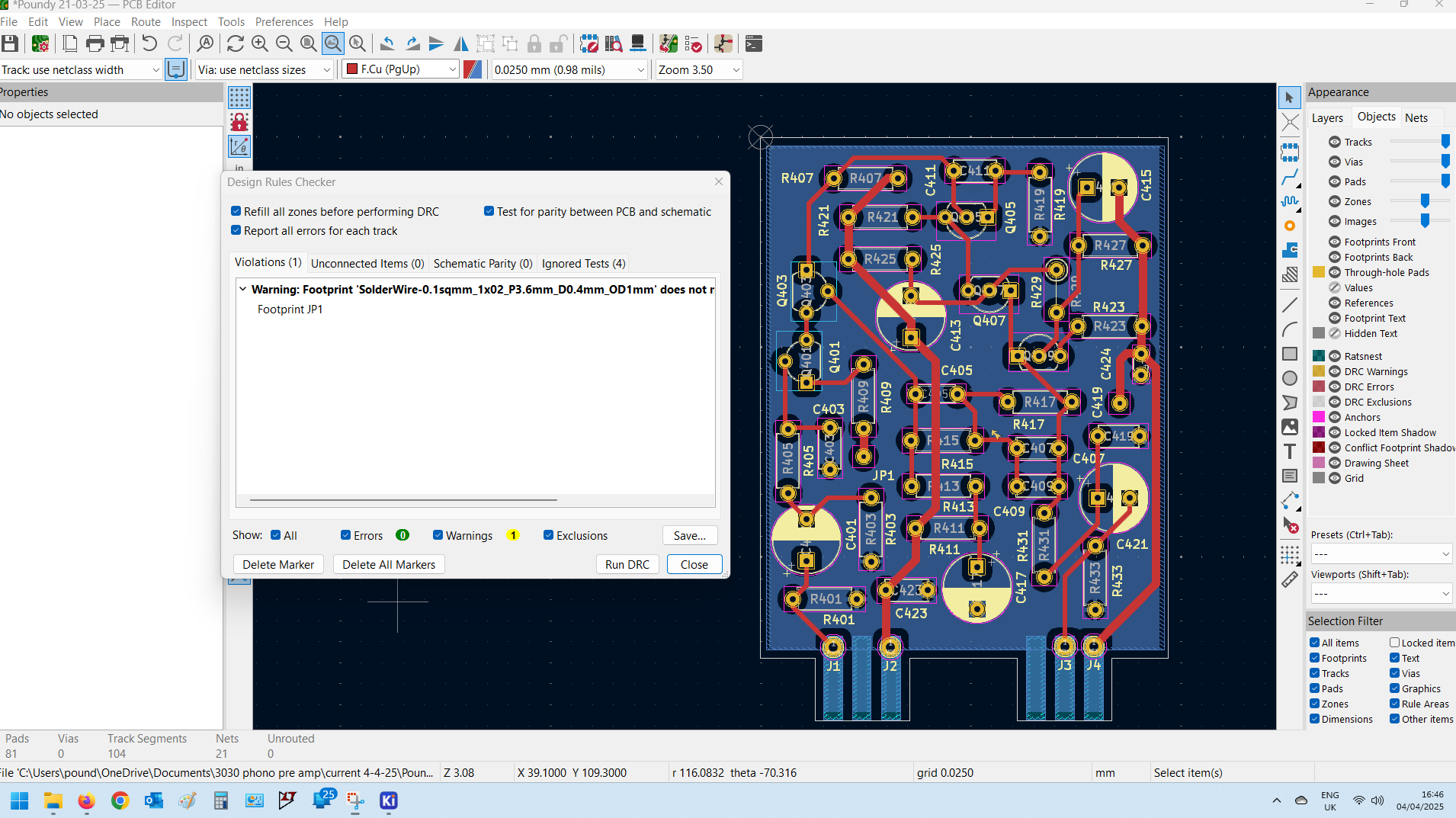This screenshot has width=1456, height=818.
Task: Open the Zoom 3.50 dropdown
Action: coord(698,69)
